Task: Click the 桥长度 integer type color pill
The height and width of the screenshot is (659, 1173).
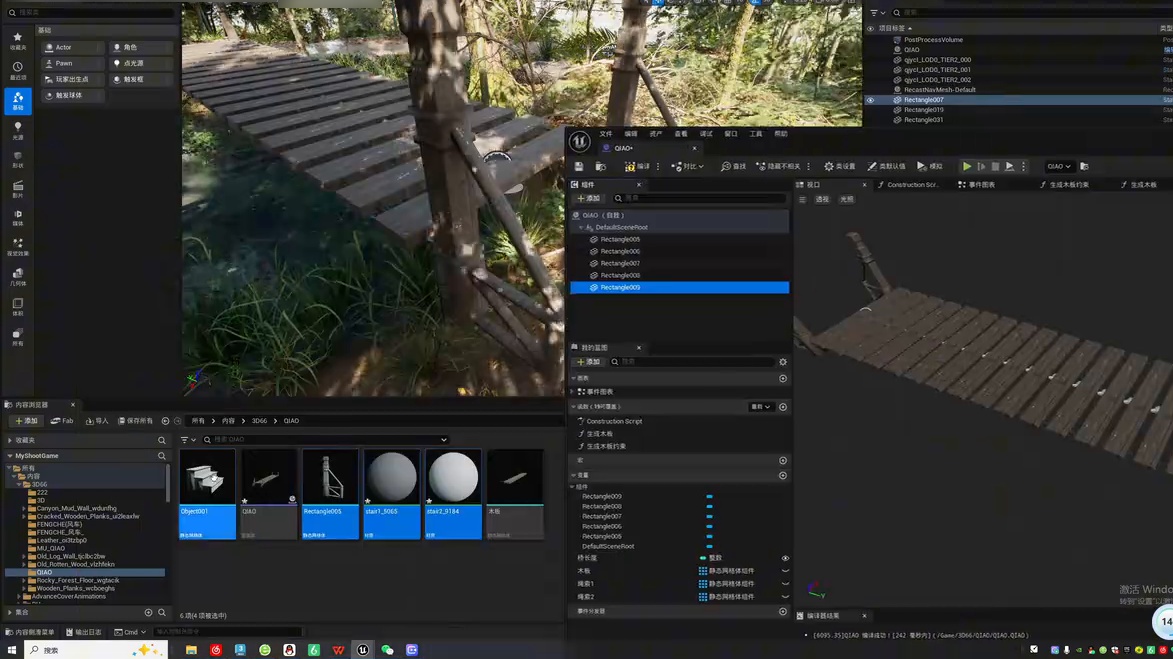Action: pos(702,558)
